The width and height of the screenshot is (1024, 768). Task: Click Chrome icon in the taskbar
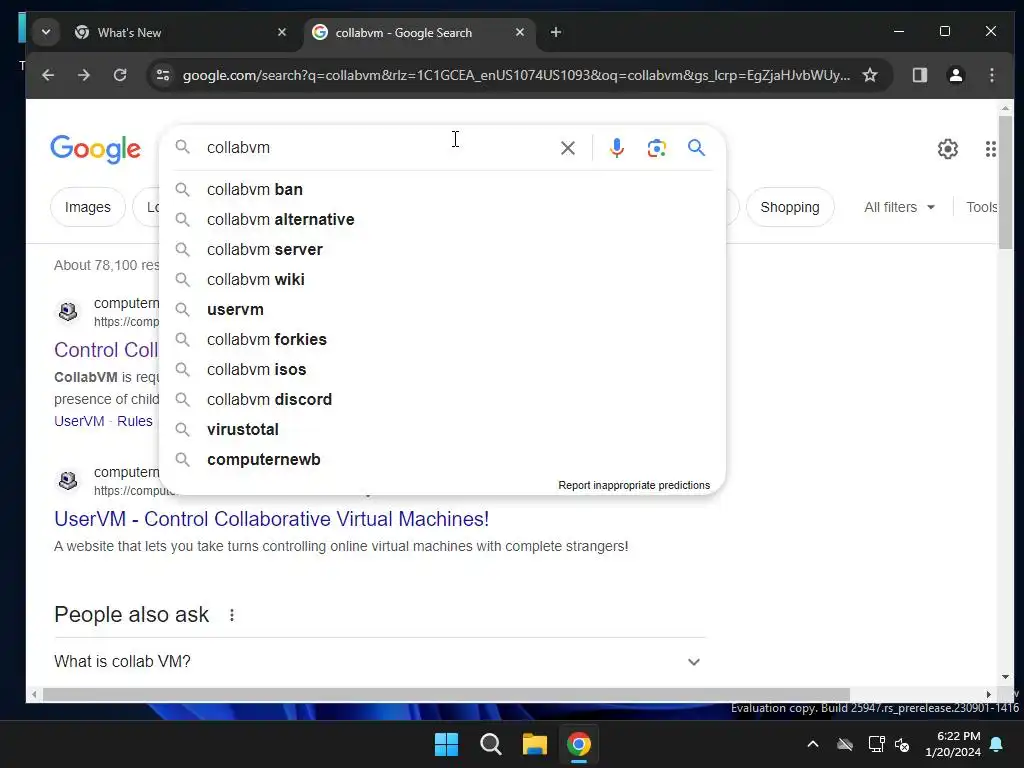pos(579,744)
